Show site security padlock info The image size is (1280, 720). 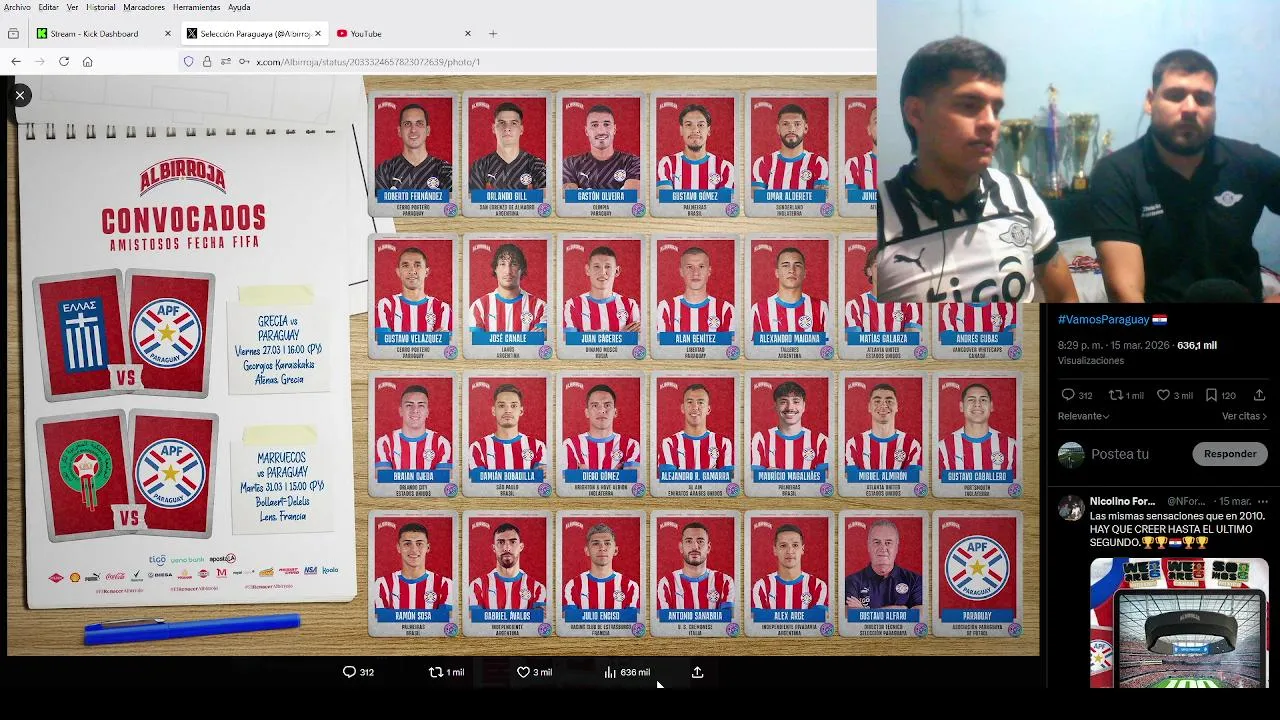click(x=207, y=61)
